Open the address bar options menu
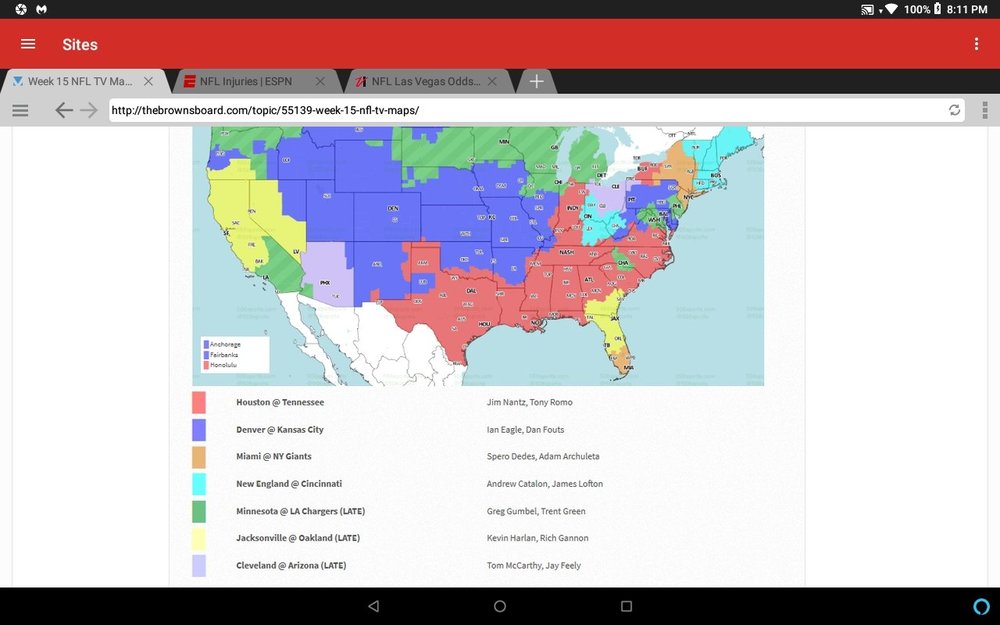 pyautogui.click(x=985, y=110)
